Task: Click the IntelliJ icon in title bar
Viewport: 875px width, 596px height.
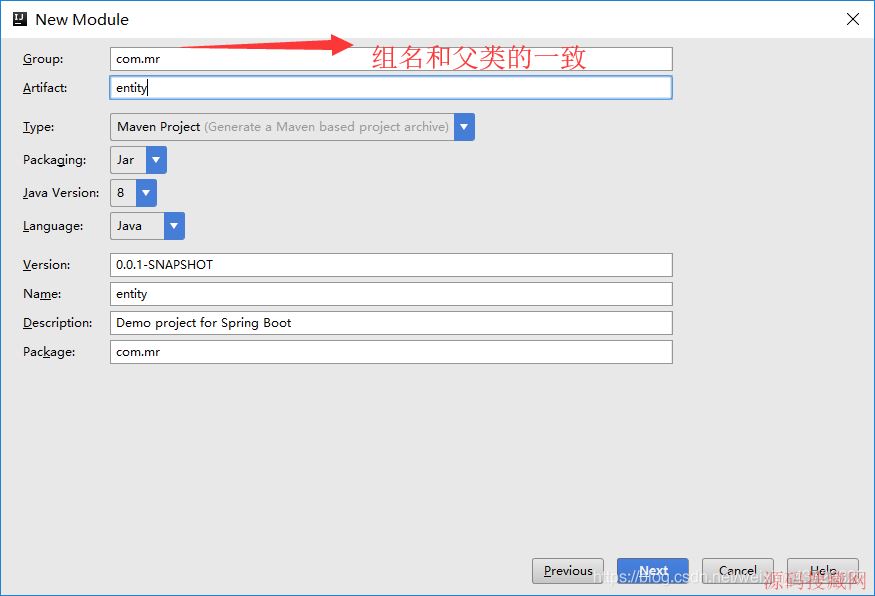Action: [20, 19]
